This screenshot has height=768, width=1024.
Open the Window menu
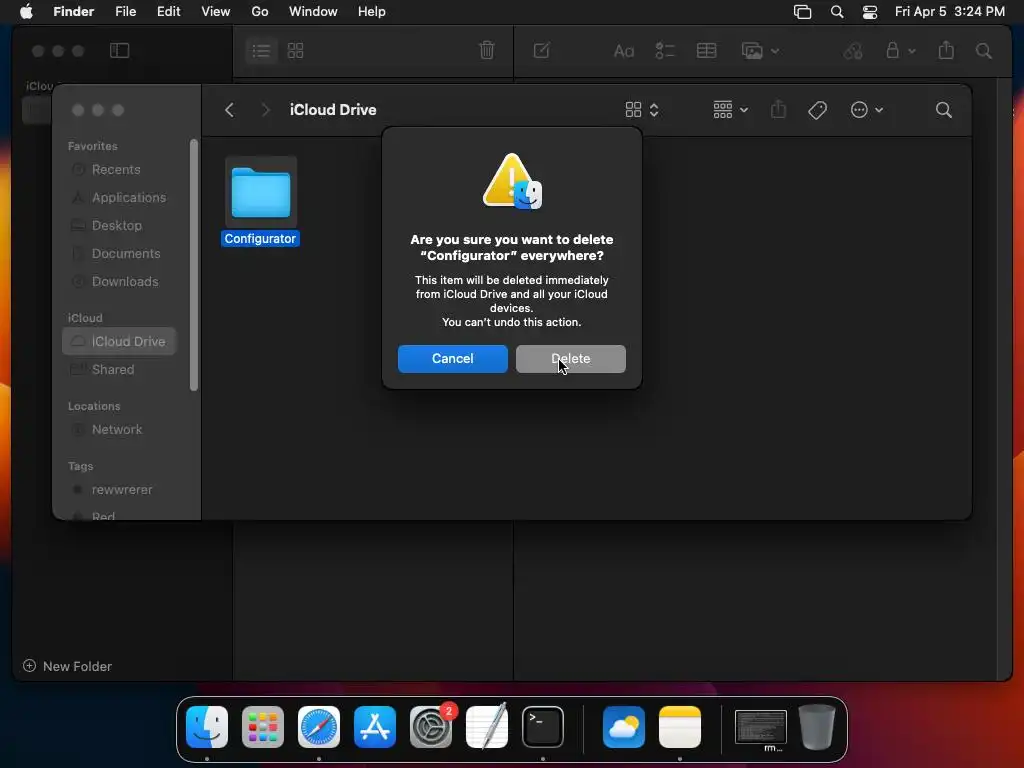pyautogui.click(x=313, y=12)
